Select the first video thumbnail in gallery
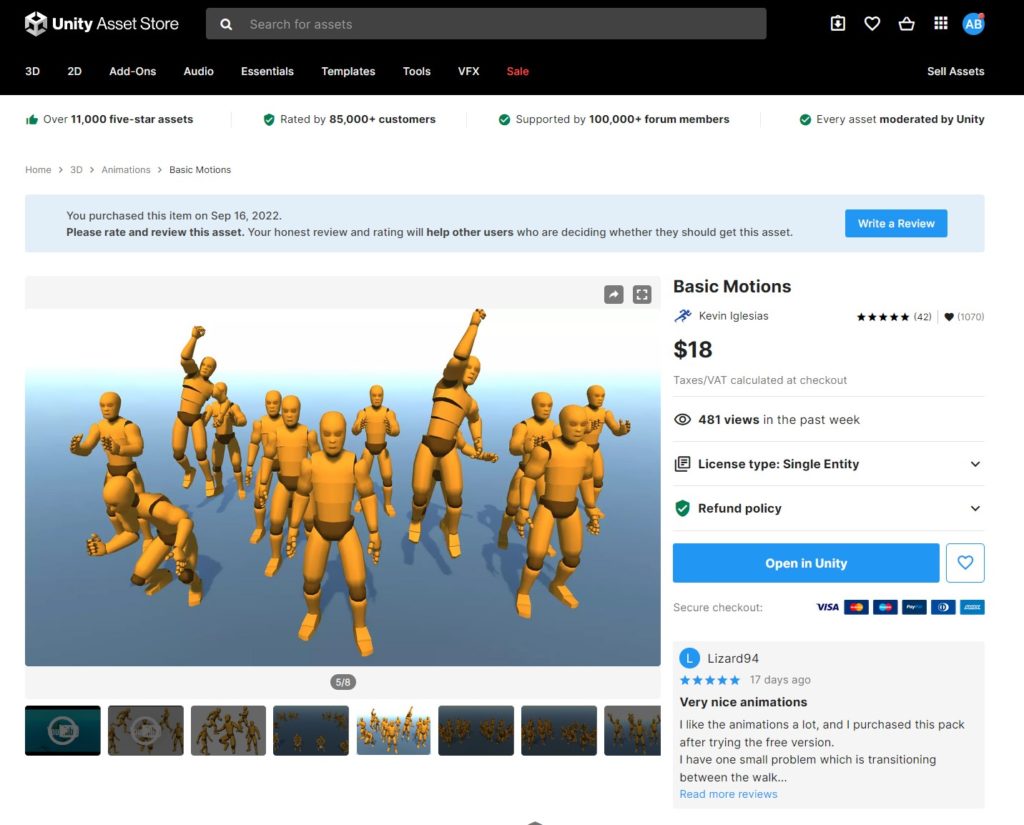The image size is (1024, 825). [x=62, y=730]
